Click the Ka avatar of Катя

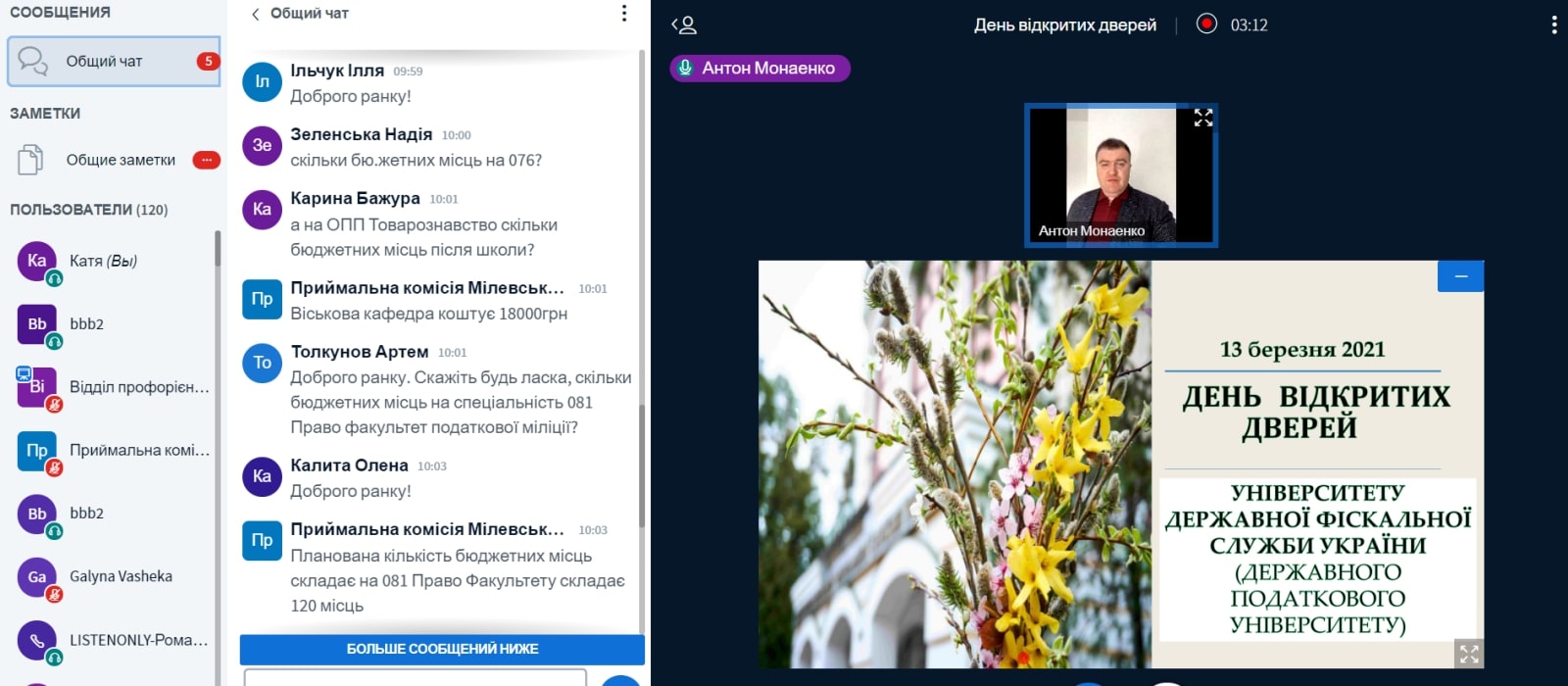pyautogui.click(x=37, y=261)
